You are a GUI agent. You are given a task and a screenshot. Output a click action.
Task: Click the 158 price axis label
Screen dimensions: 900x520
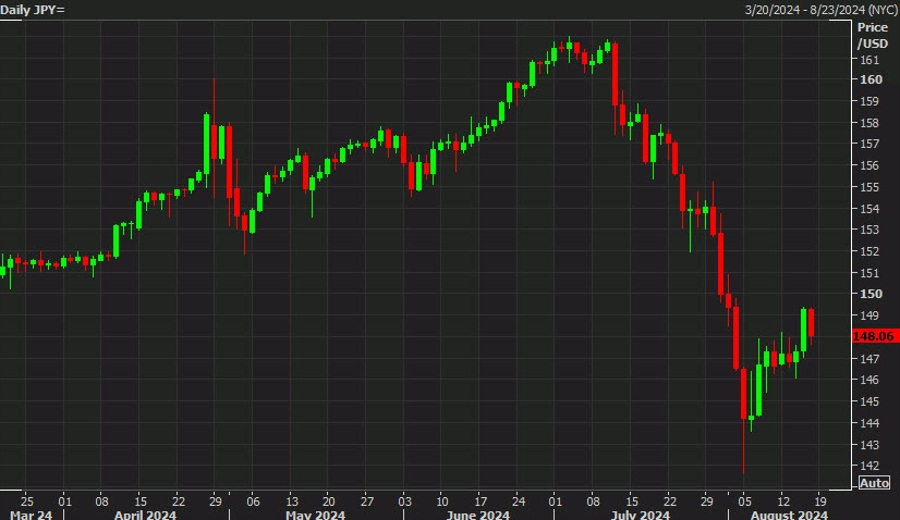tap(869, 123)
